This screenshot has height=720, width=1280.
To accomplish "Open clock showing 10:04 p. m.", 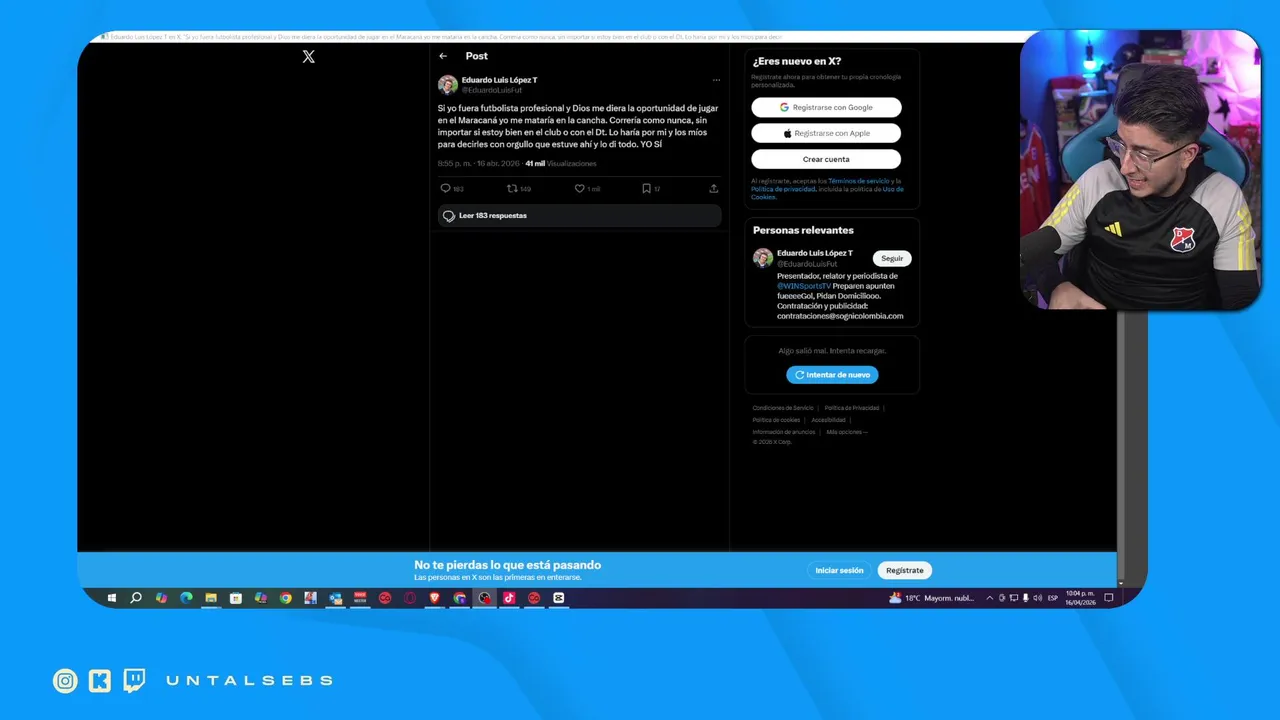I will pyautogui.click(x=1081, y=598).
